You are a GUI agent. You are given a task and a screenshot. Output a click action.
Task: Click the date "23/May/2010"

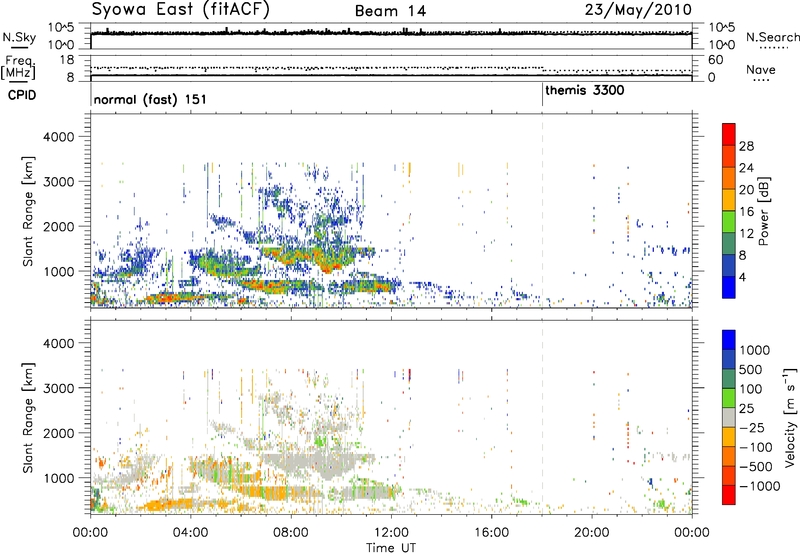click(x=638, y=10)
